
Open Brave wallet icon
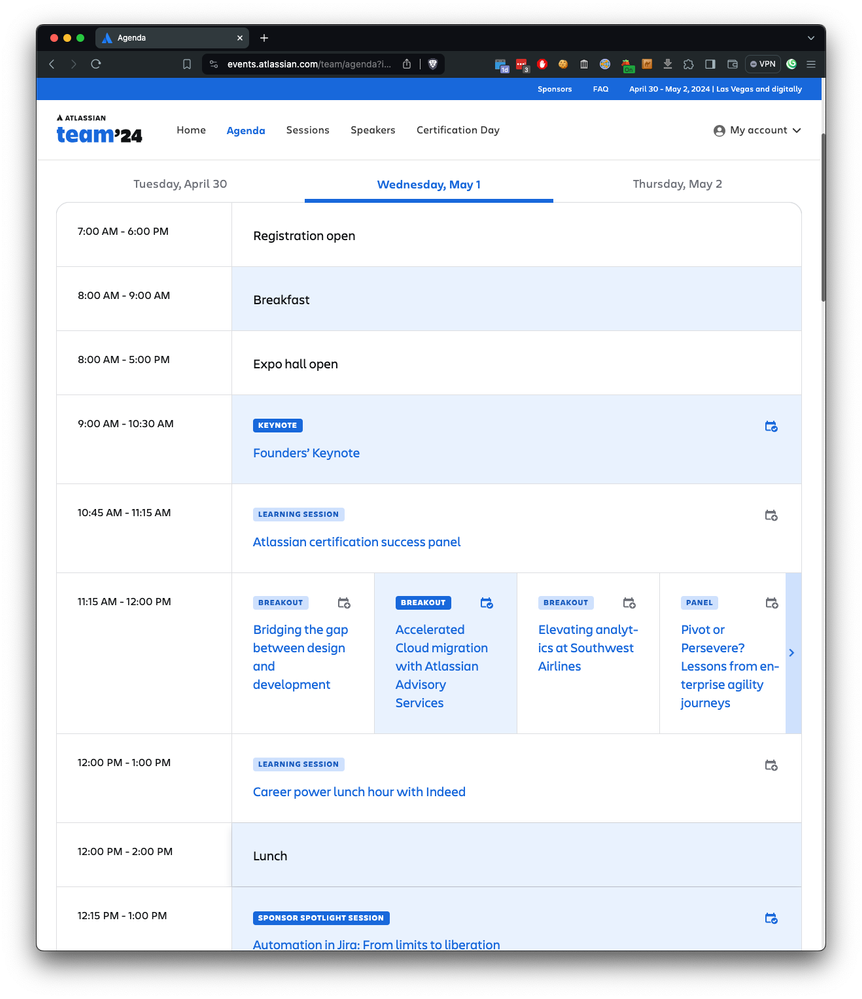click(x=732, y=64)
